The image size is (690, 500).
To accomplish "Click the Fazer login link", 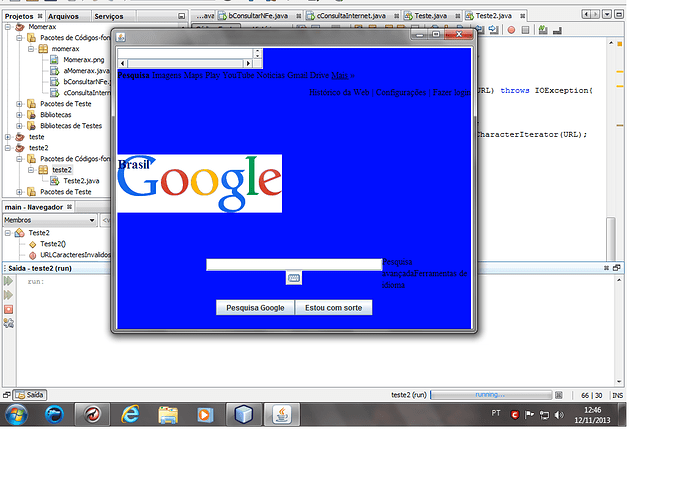I will click(x=451, y=92).
